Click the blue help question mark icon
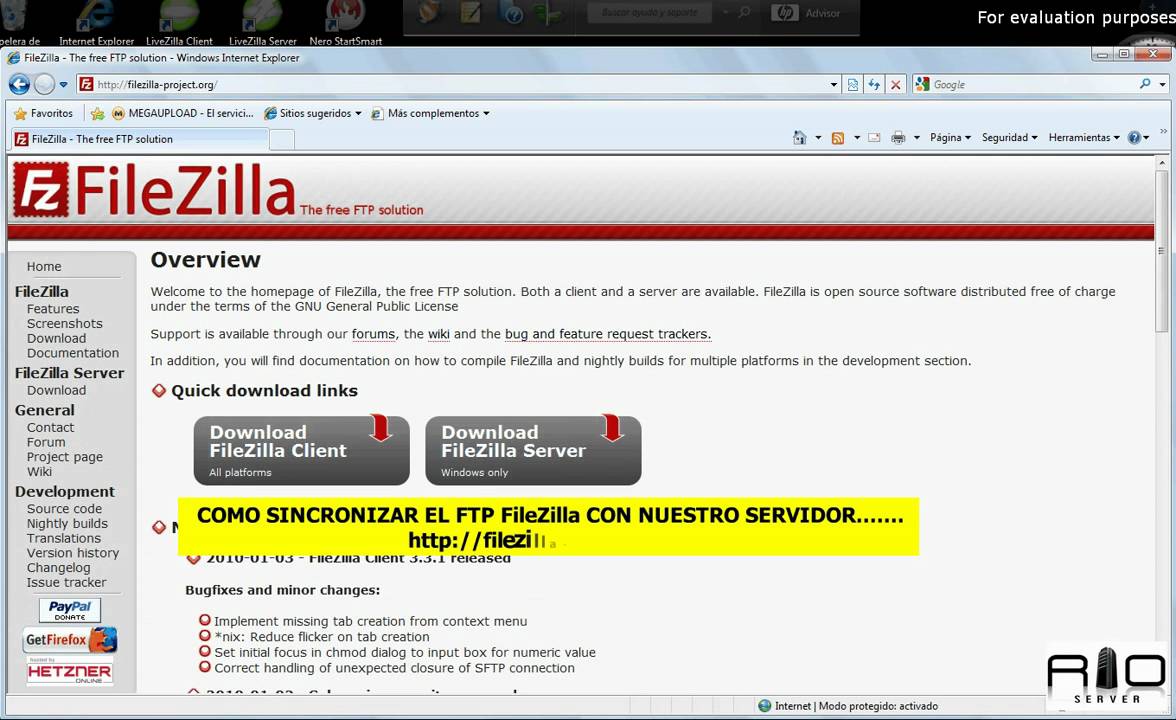Screen dimensions: 1176x720 1134,137
